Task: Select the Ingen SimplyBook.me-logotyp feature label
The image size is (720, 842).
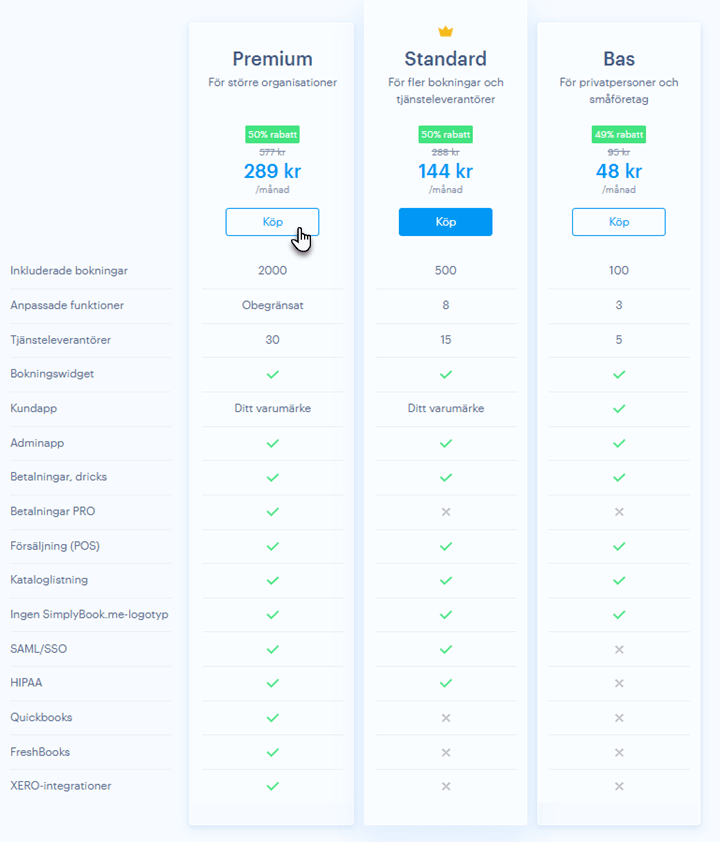Action: (89, 614)
